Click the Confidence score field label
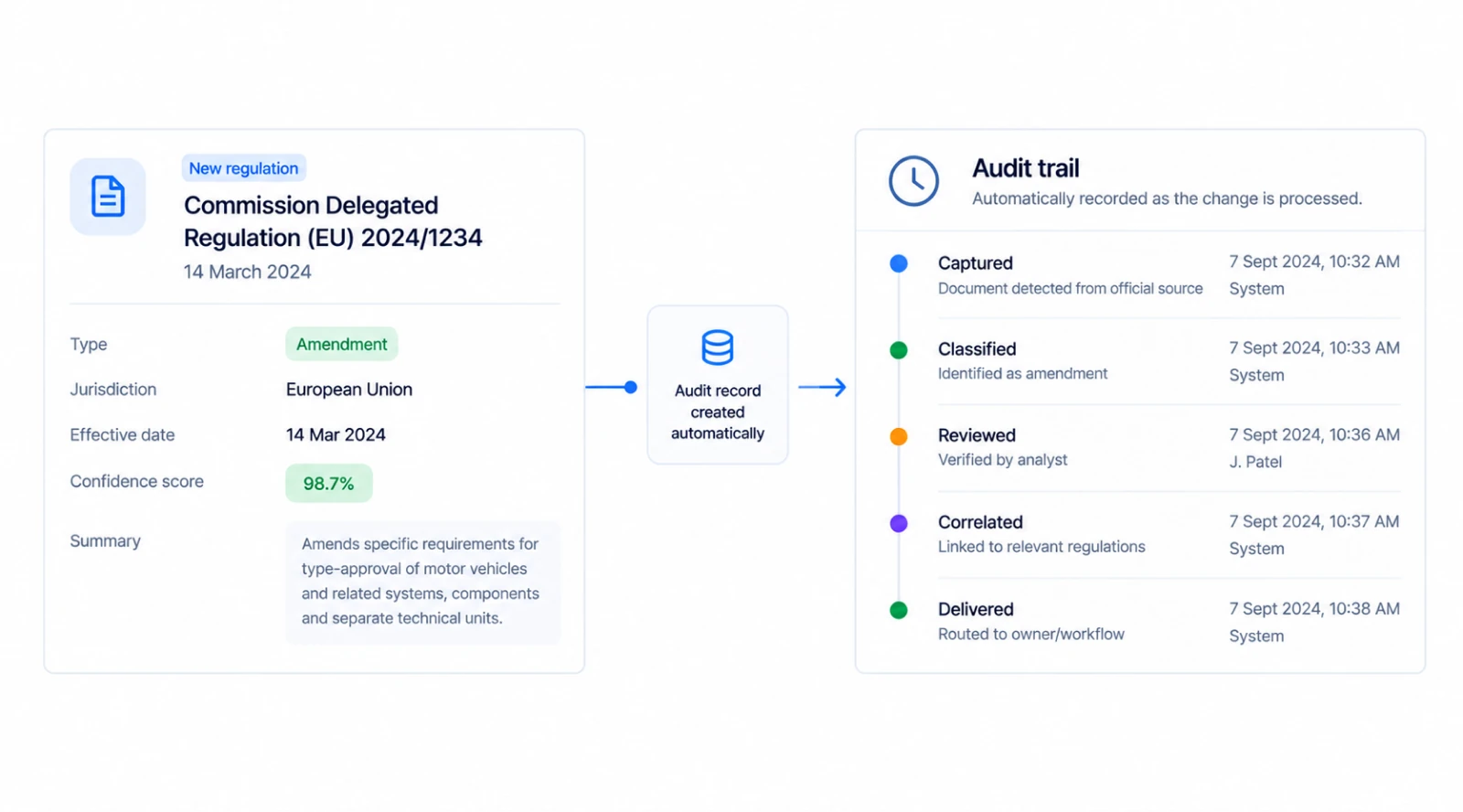Screen dimensions: 1463x812 pos(137,481)
